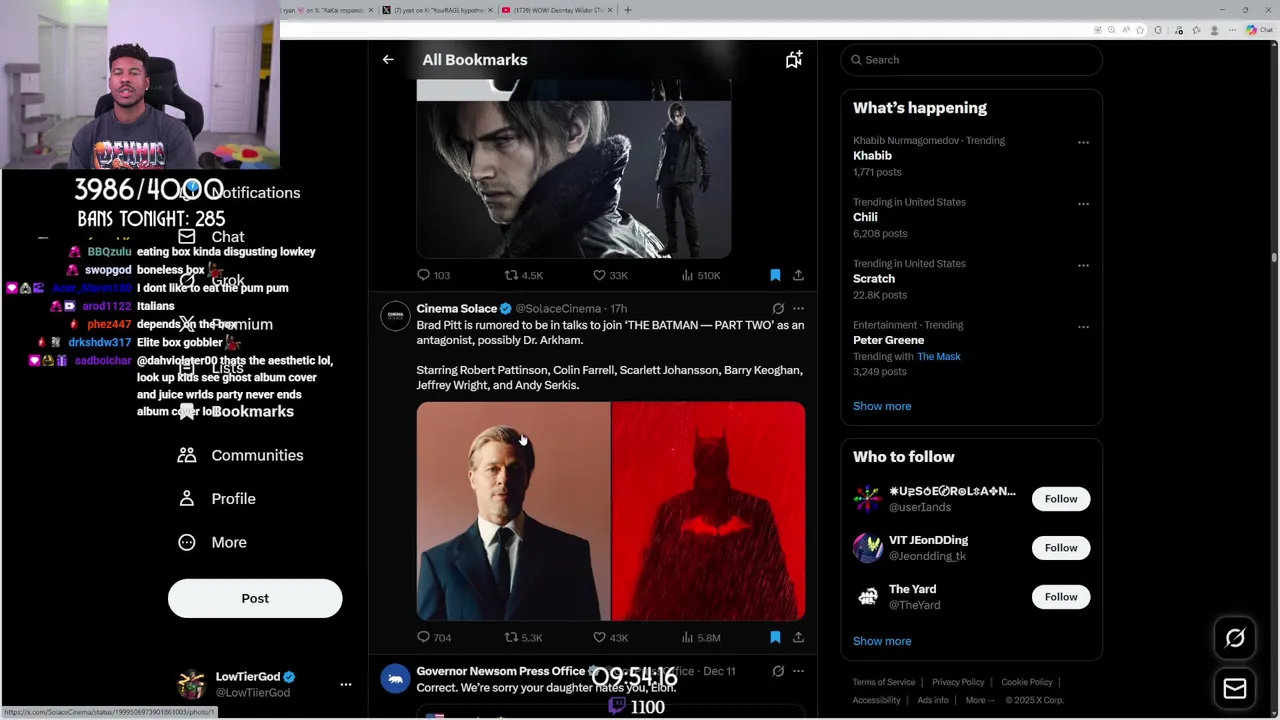1280x720 pixels.
Task: Show more under Who to follow
Action: click(882, 641)
